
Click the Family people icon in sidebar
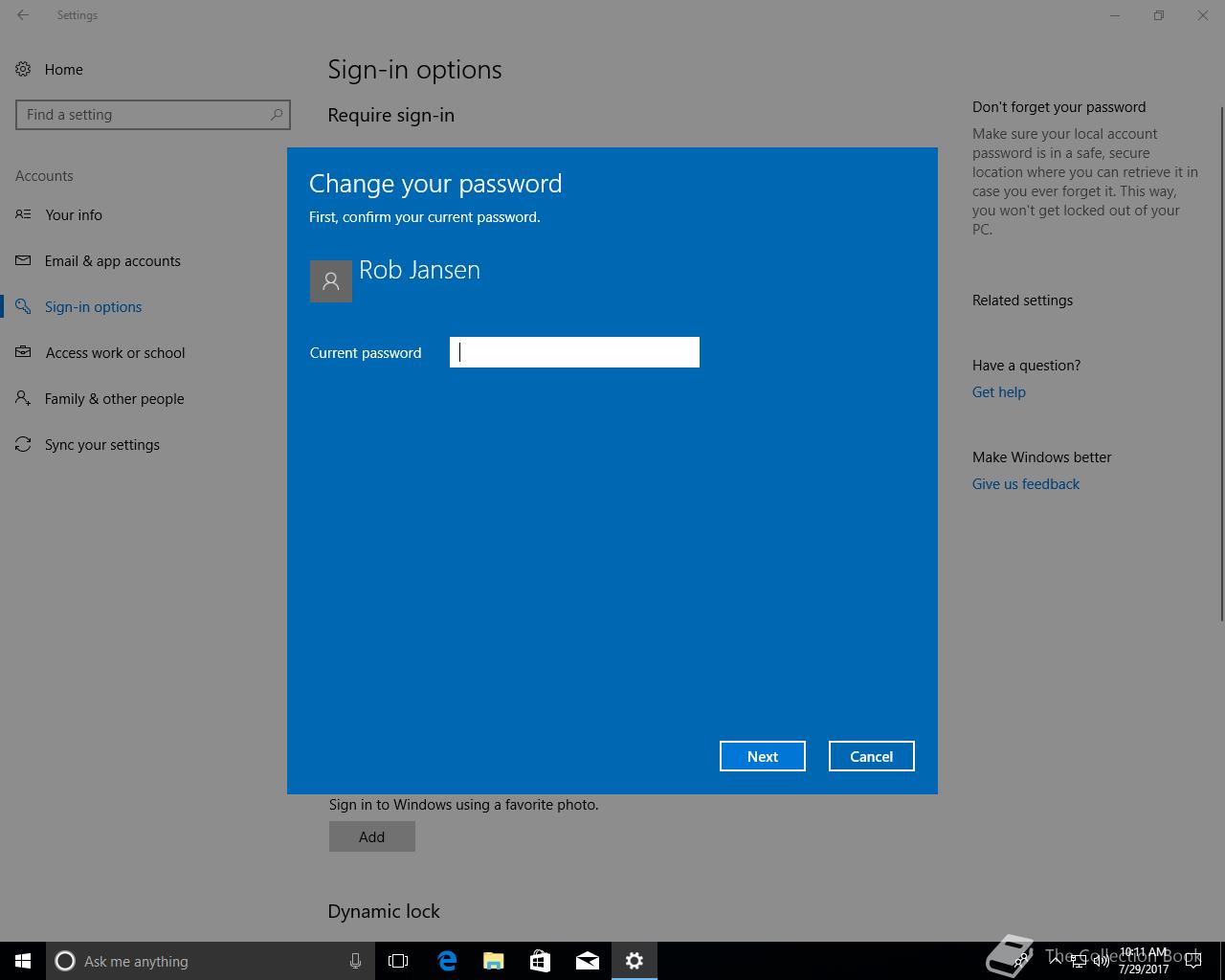click(23, 398)
